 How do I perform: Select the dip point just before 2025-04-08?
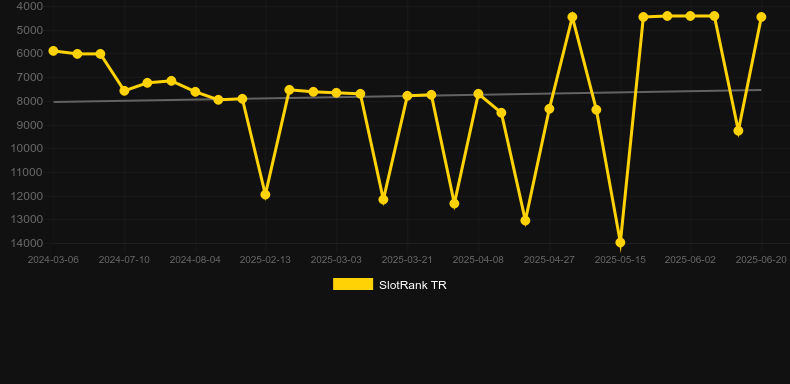pos(454,204)
